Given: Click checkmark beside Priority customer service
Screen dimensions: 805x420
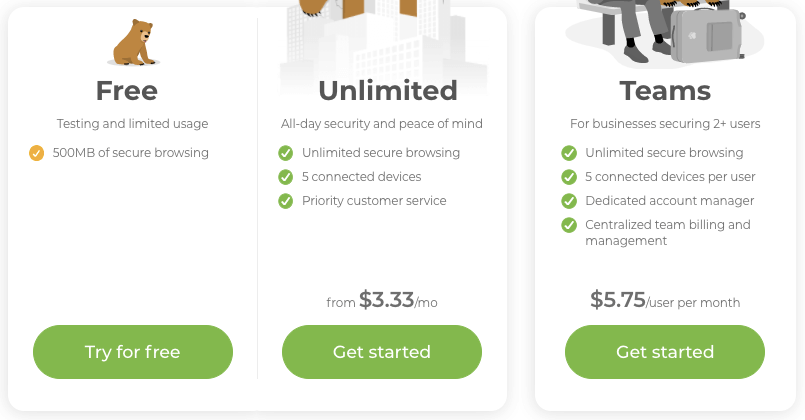Looking at the screenshot, I should click(285, 201).
